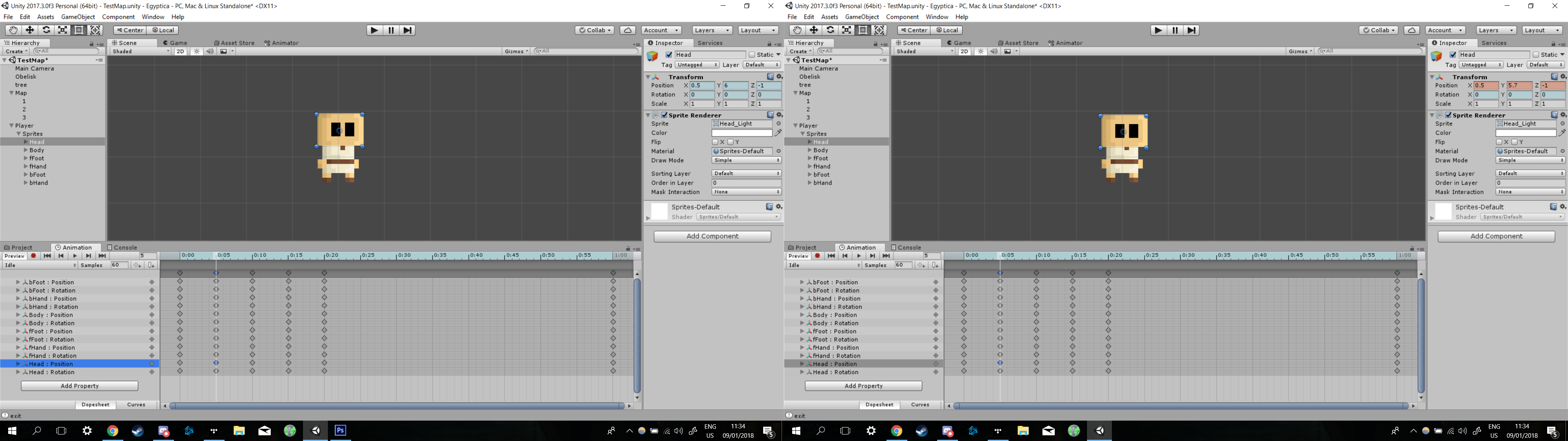The width and height of the screenshot is (1568, 441).
Task: Open Sorting Layer dropdown in right Inspector
Action: click(1530, 174)
